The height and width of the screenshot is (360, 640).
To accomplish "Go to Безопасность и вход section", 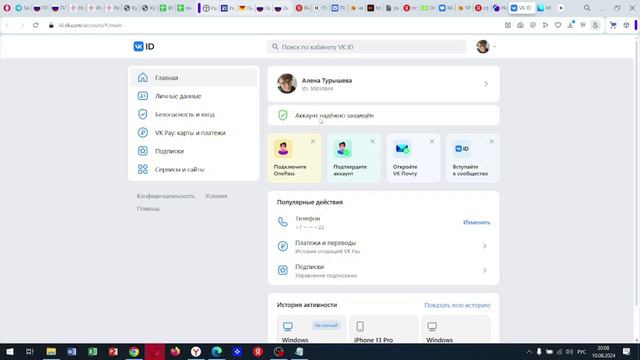I will pyautogui.click(x=194, y=114).
